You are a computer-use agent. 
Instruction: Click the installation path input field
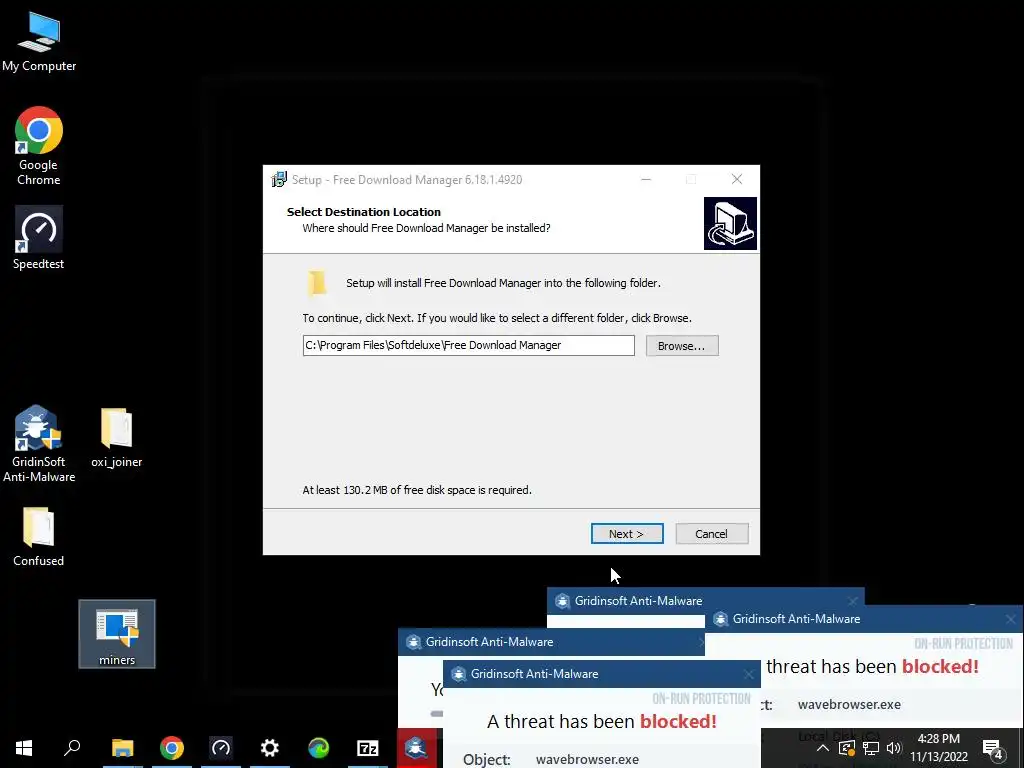pos(468,345)
